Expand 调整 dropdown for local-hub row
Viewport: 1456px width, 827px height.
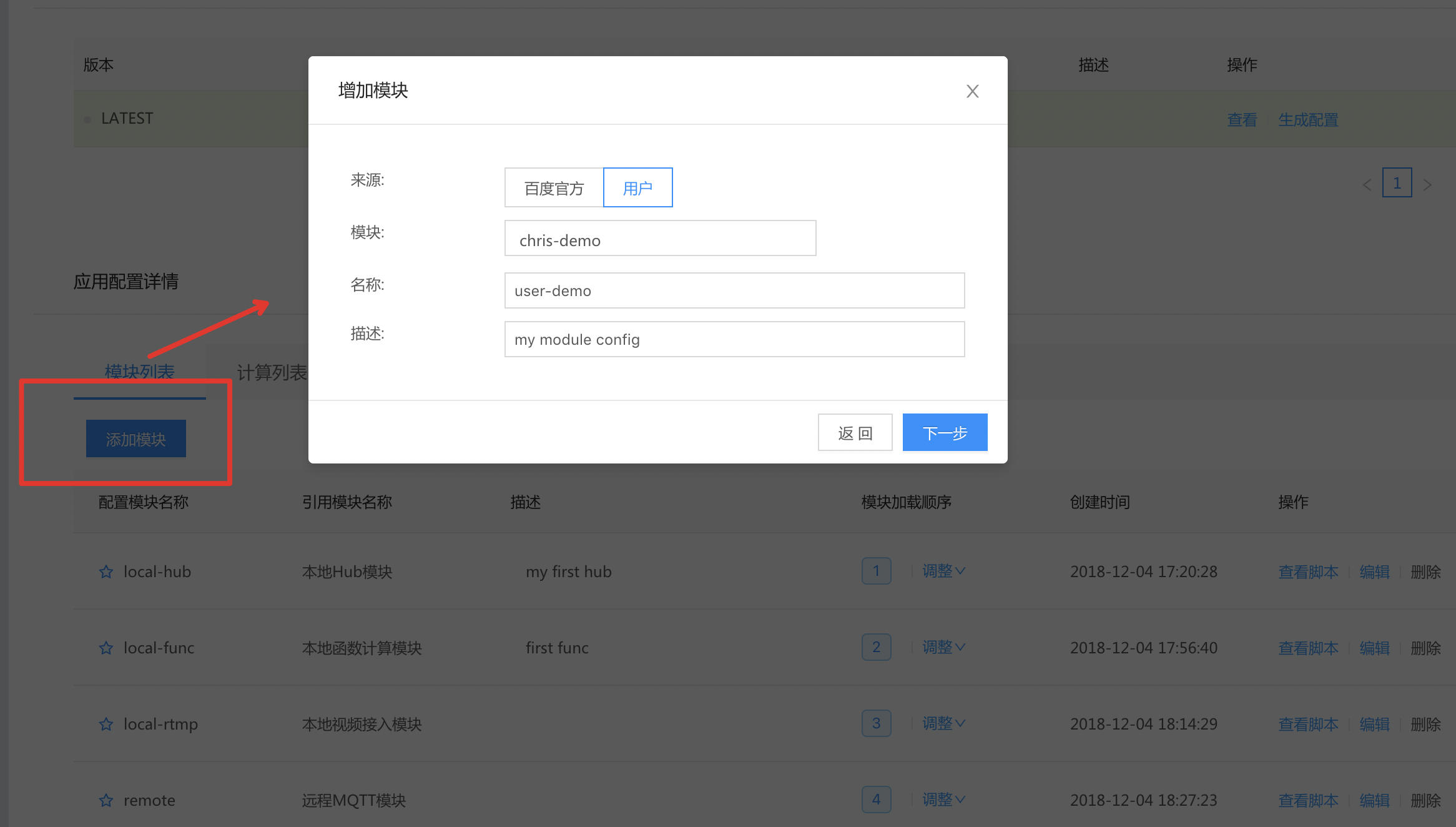[943, 571]
